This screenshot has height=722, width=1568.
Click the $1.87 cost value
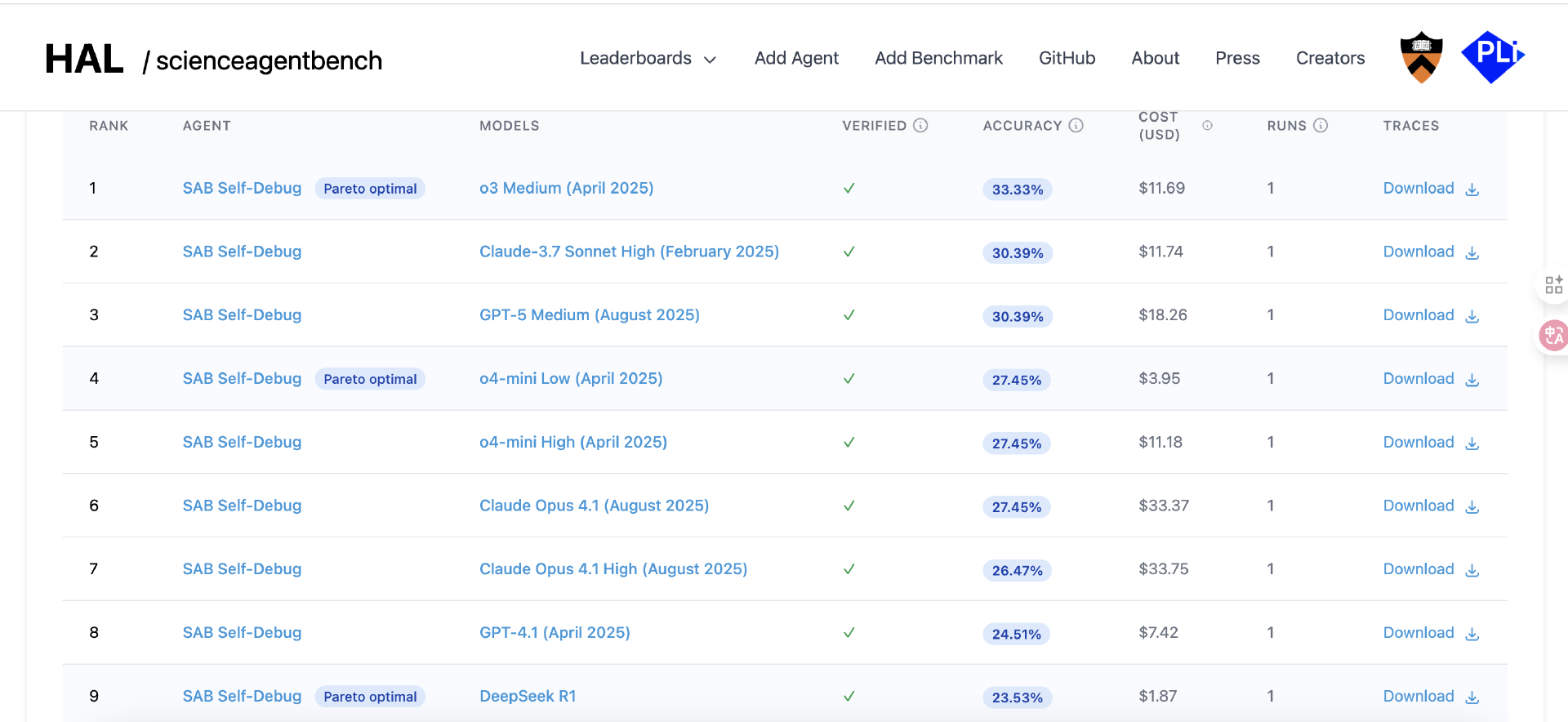[1157, 696]
